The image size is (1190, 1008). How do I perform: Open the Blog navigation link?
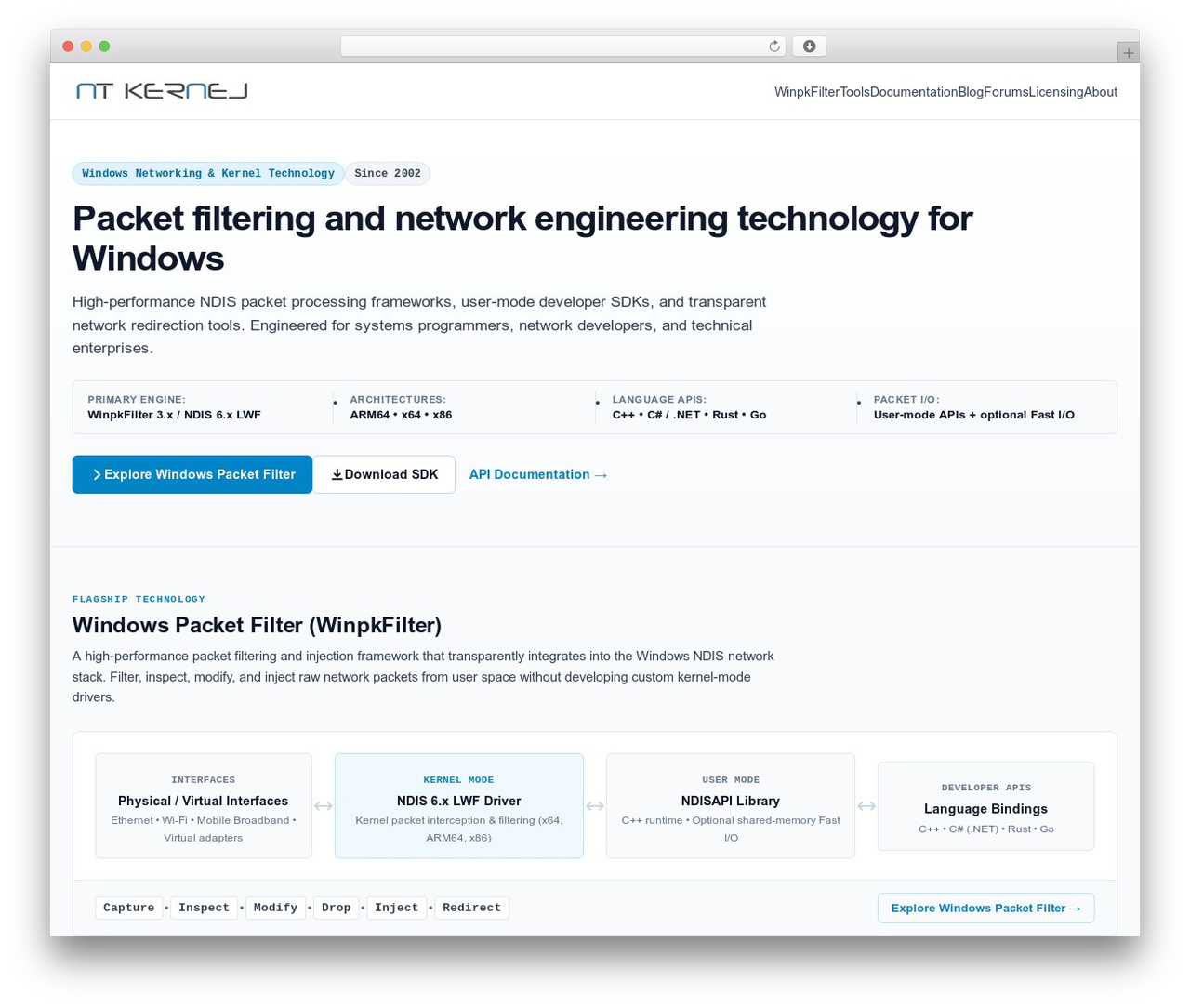coord(971,92)
